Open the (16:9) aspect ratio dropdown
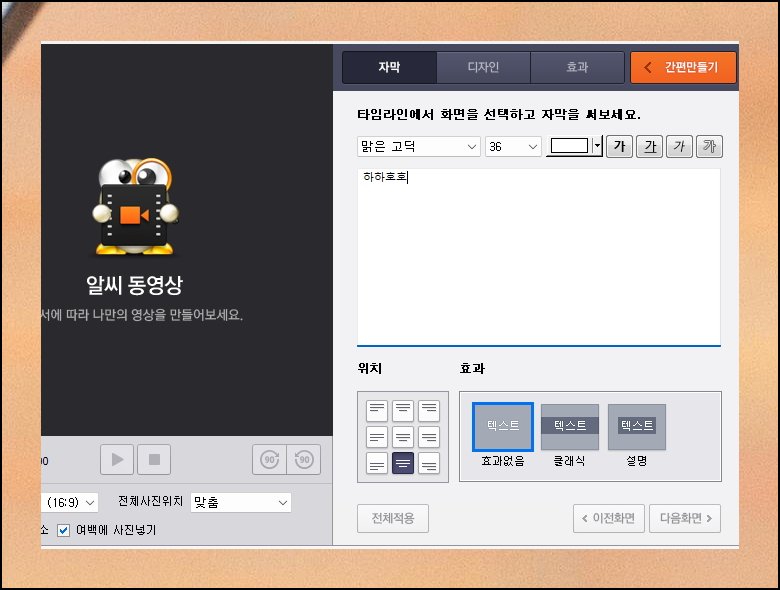The image size is (780, 590). [x=70, y=502]
